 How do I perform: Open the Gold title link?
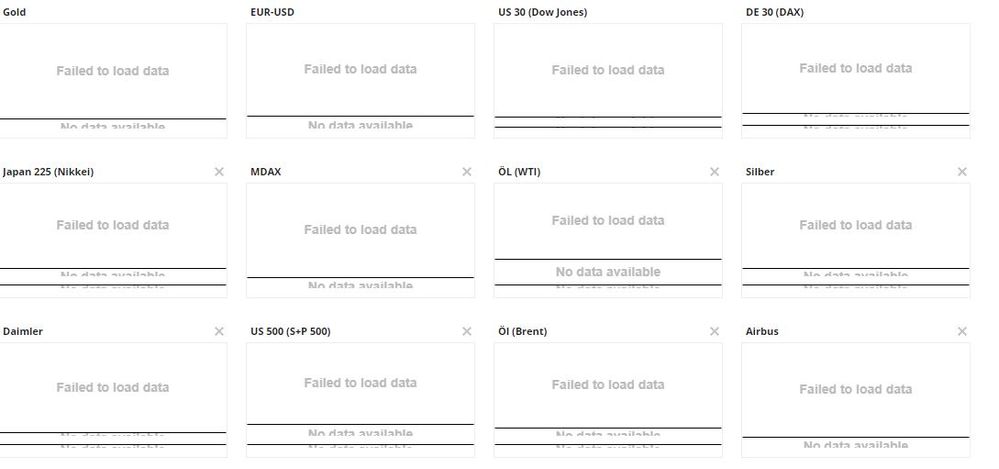[x=14, y=12]
